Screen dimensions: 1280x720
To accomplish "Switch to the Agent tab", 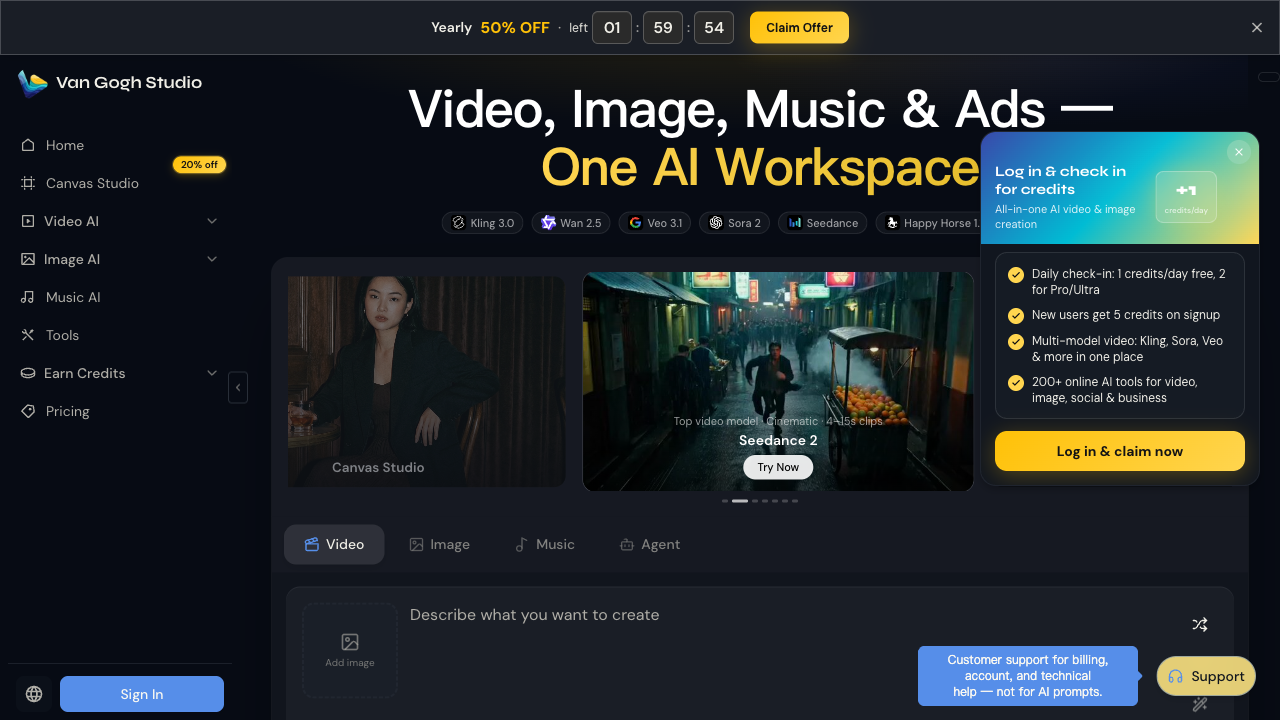I will pyautogui.click(x=650, y=544).
